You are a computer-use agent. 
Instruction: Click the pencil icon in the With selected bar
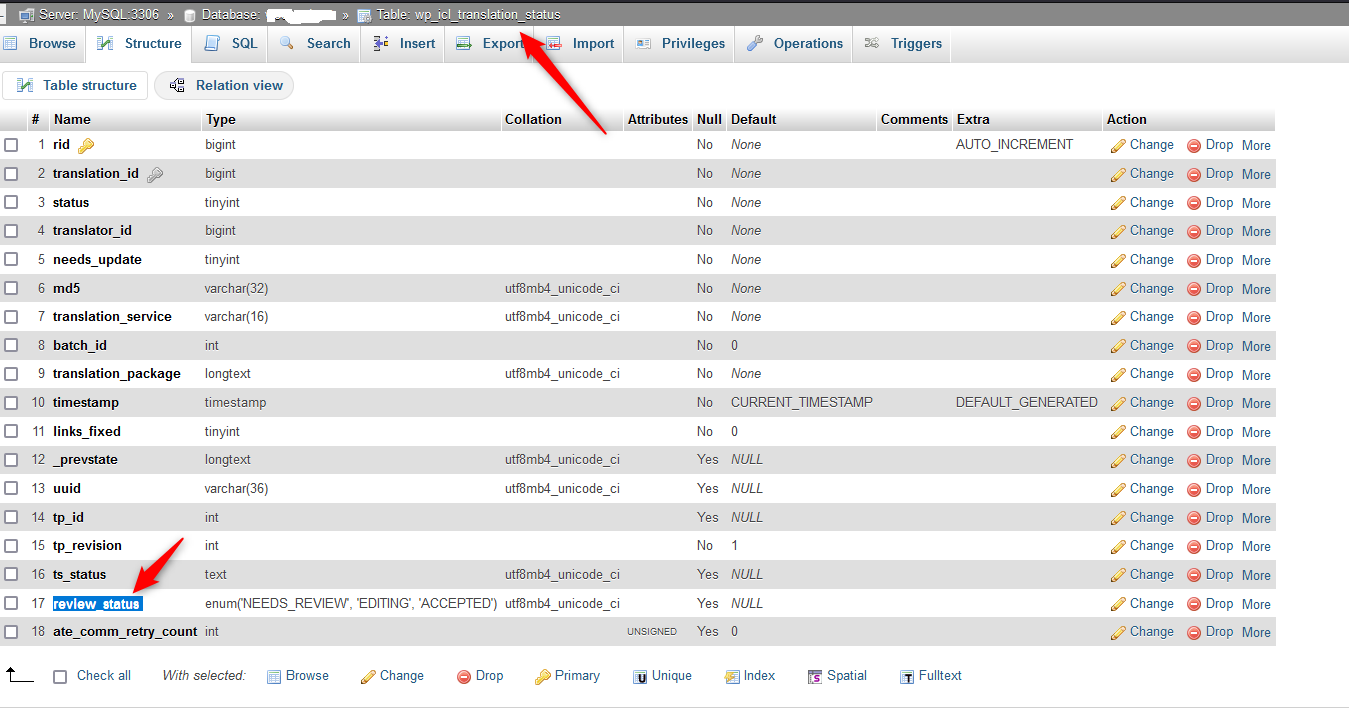[x=368, y=677]
